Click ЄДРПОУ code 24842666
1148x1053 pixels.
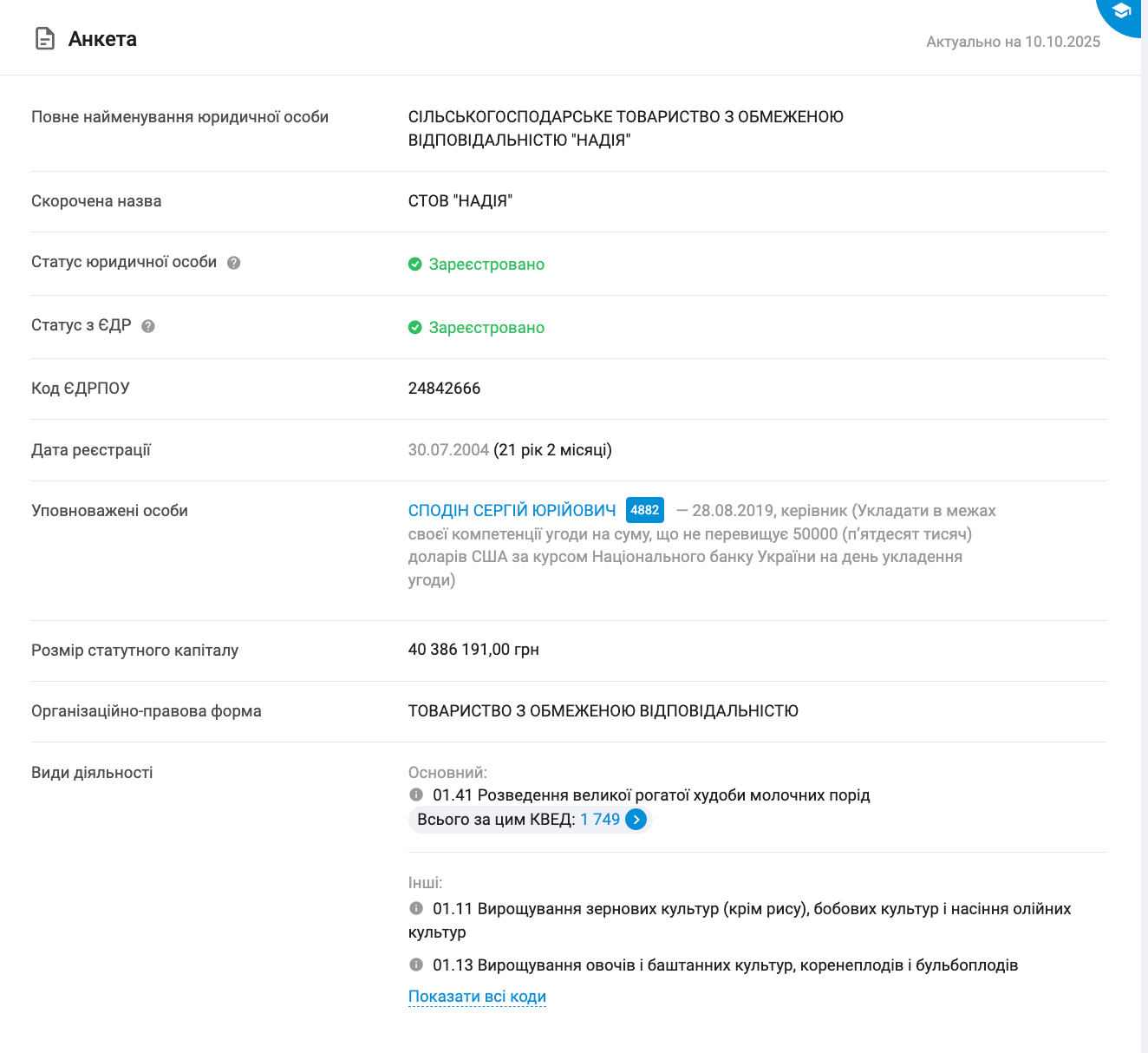point(444,389)
